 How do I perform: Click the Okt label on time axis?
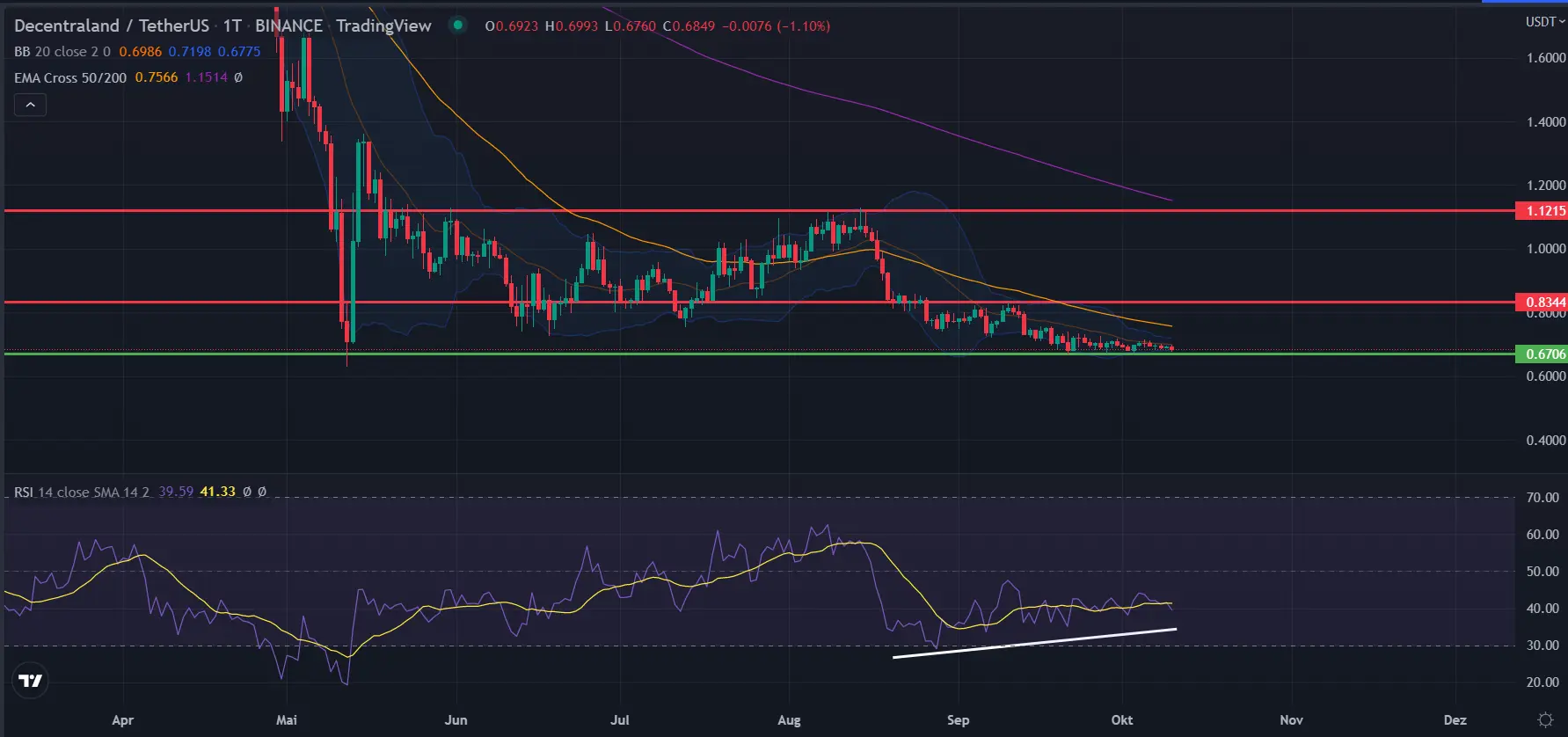coord(1122,719)
